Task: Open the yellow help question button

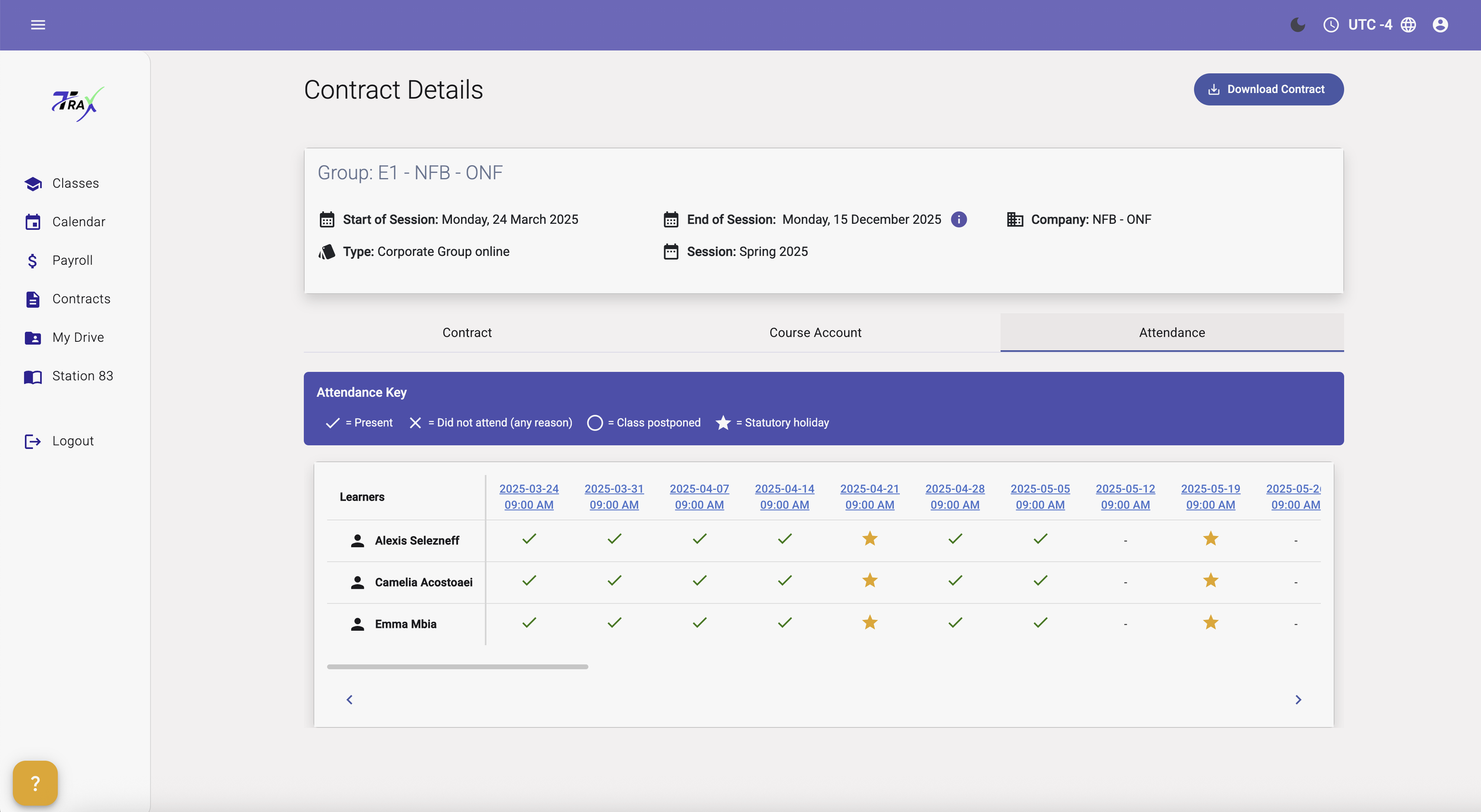Action: [35, 784]
